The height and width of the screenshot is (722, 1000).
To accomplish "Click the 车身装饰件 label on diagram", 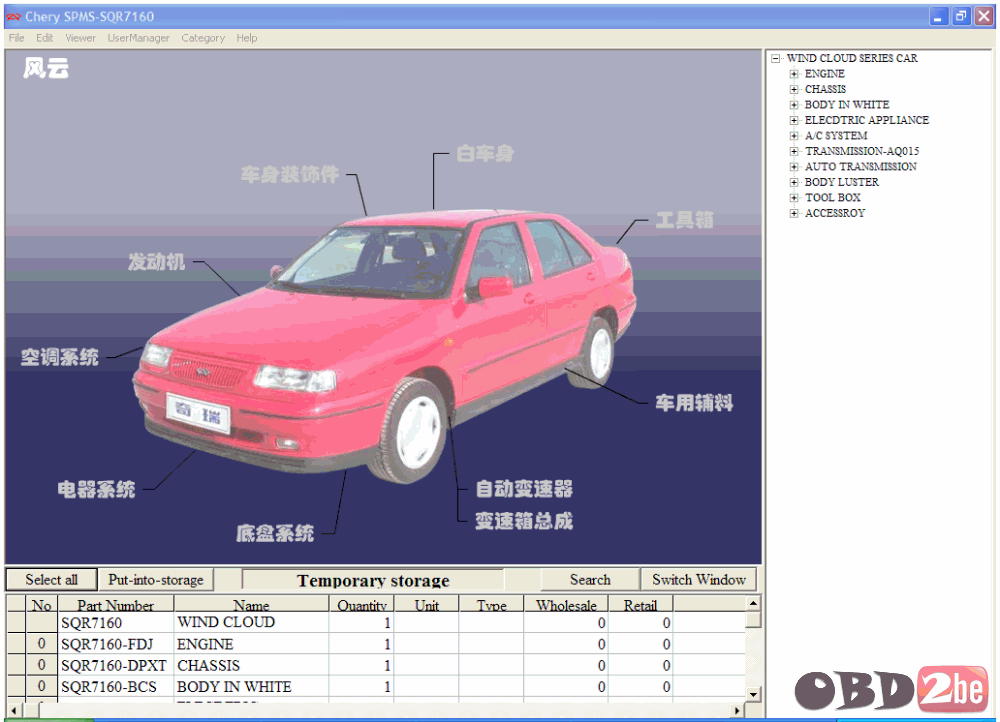I will (x=290, y=175).
